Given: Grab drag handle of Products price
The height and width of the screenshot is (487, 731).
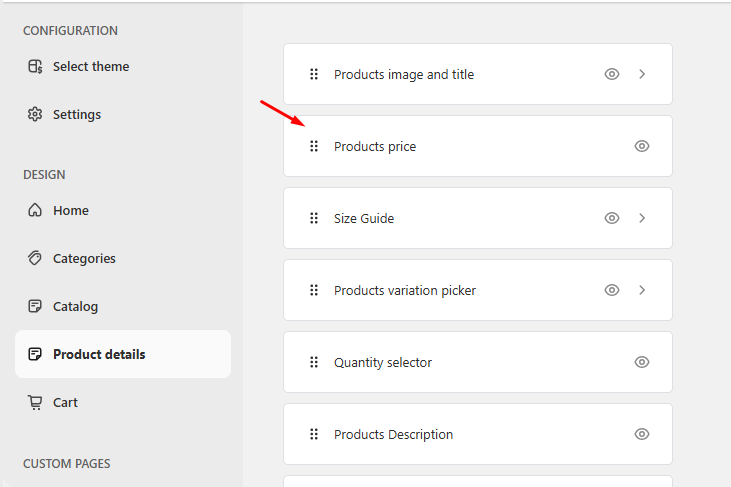Looking at the screenshot, I should point(314,146).
